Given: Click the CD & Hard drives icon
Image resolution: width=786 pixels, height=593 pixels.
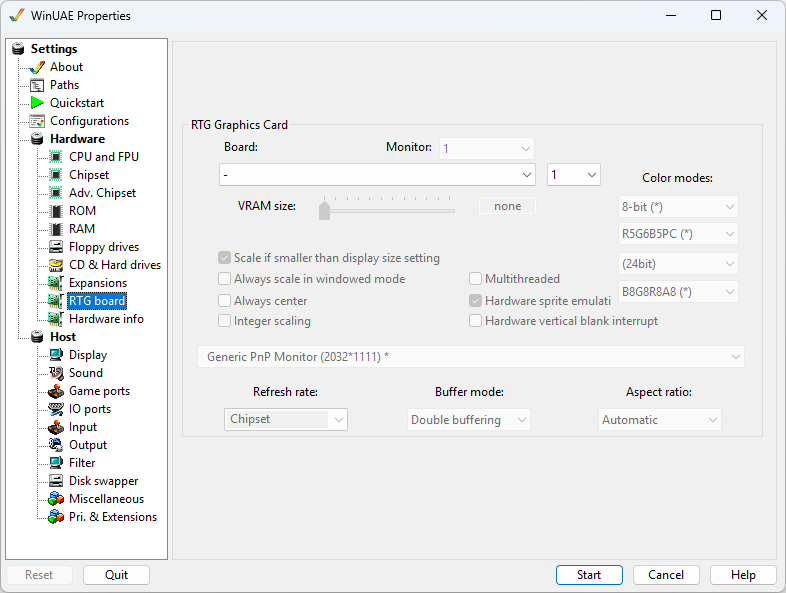Looking at the screenshot, I should point(56,265).
